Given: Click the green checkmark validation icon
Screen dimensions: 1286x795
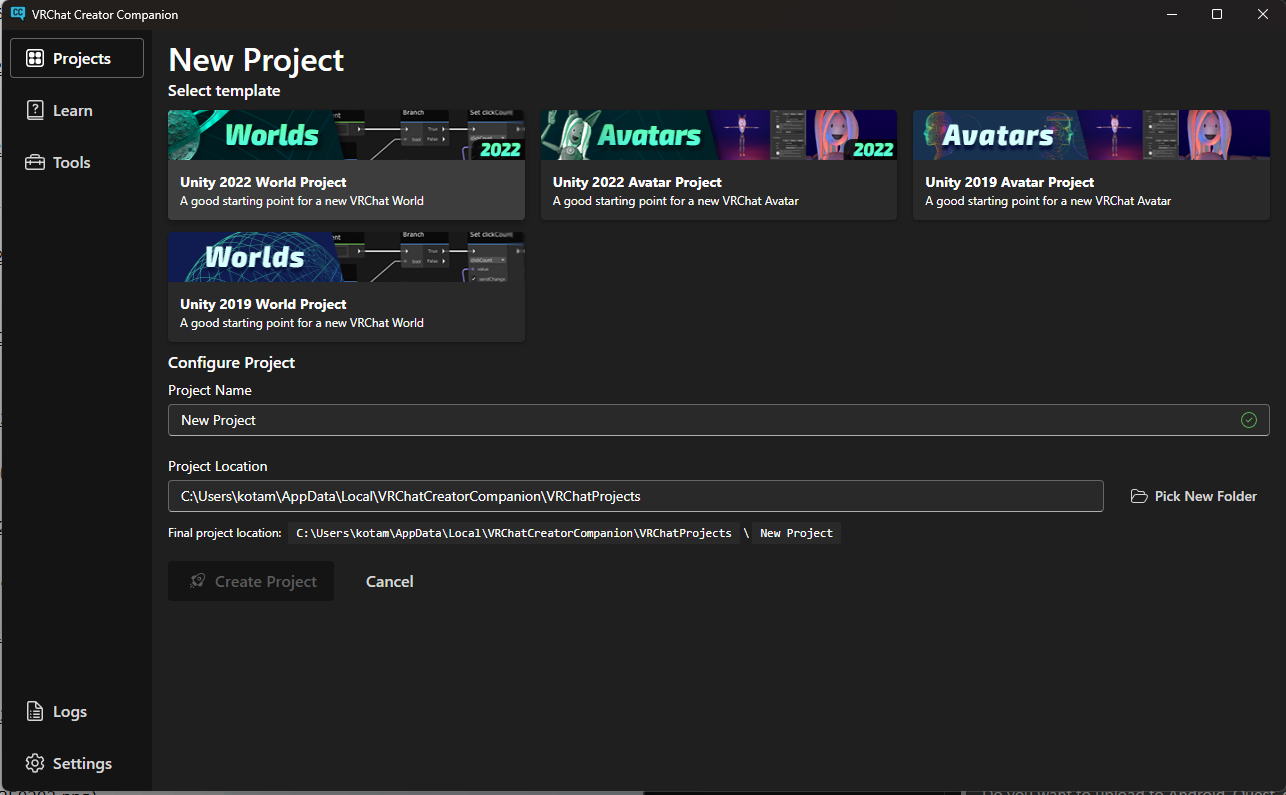Looking at the screenshot, I should (x=1248, y=420).
